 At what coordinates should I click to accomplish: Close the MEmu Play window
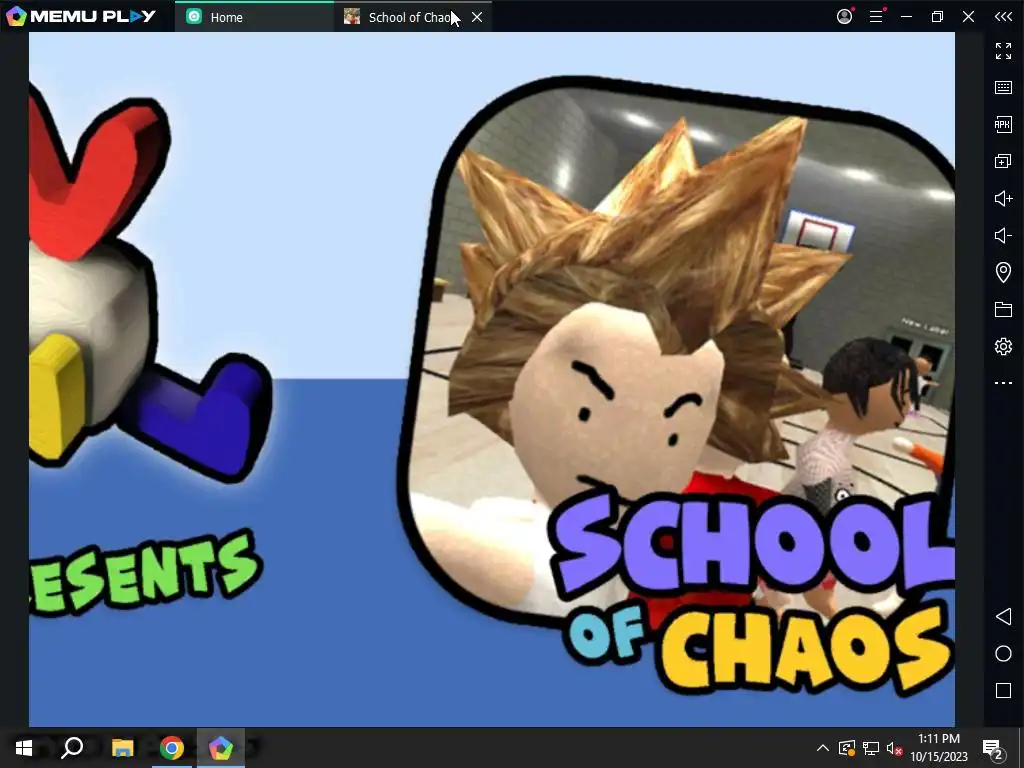(x=968, y=16)
